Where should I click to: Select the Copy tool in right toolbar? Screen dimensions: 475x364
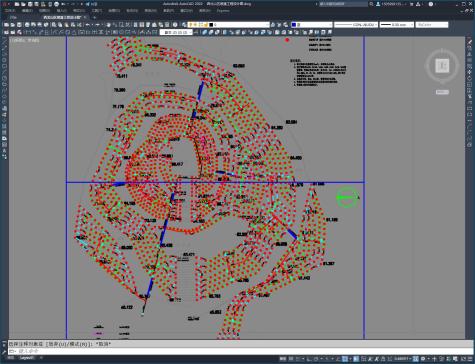pyautogui.click(x=469, y=47)
